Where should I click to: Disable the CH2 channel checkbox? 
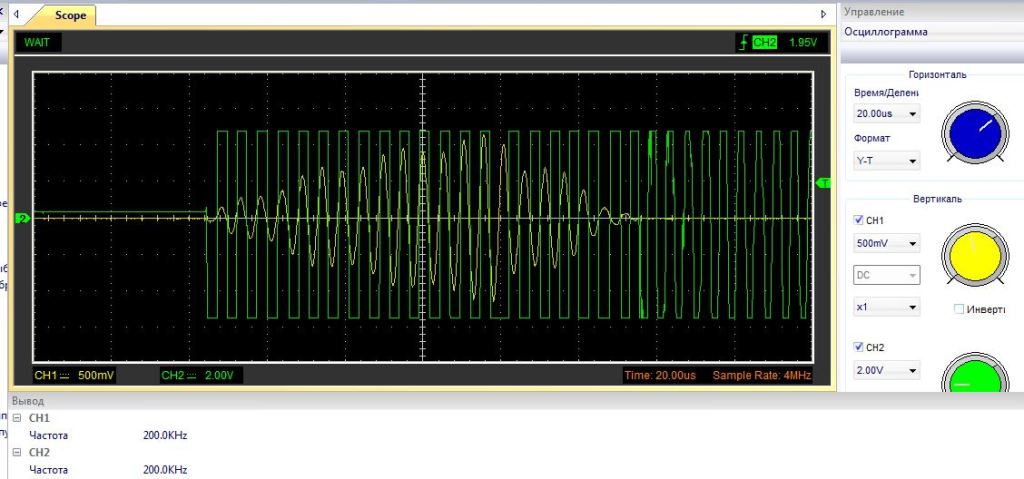coord(859,347)
